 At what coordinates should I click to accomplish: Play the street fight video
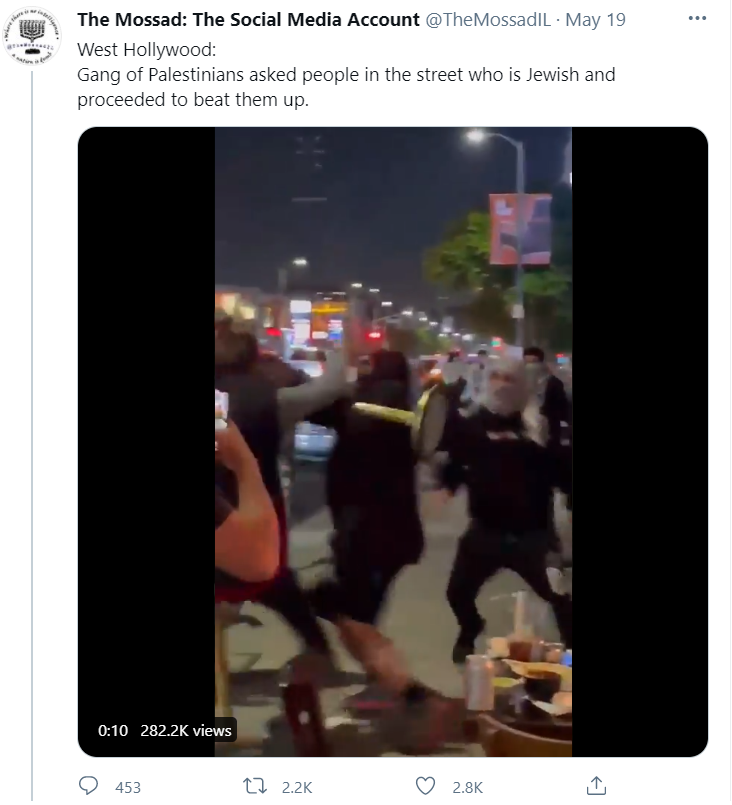tap(393, 442)
